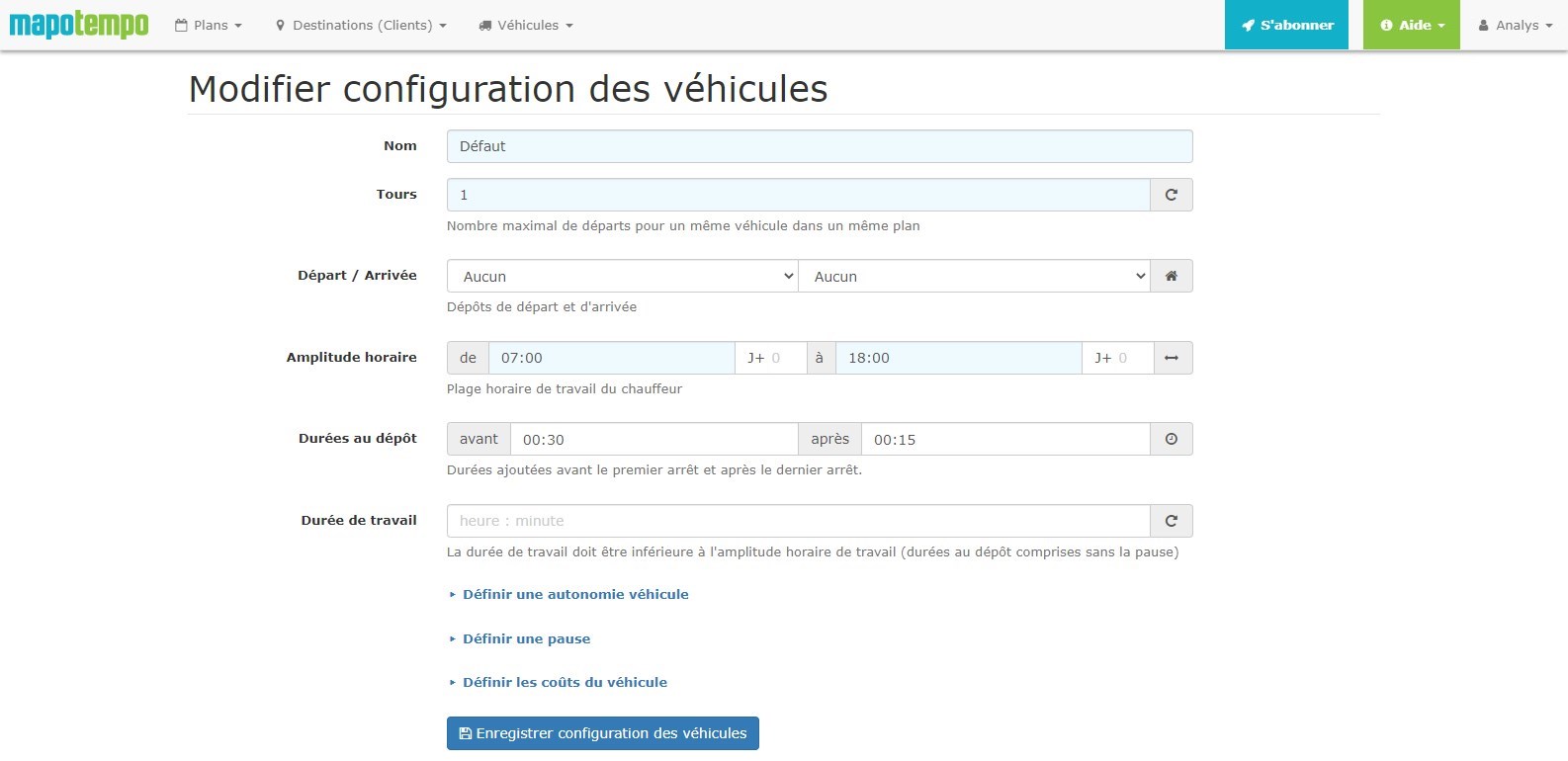Click the clock icon beside Durées au dépôt
This screenshot has height=761, width=1568.
1171,440
